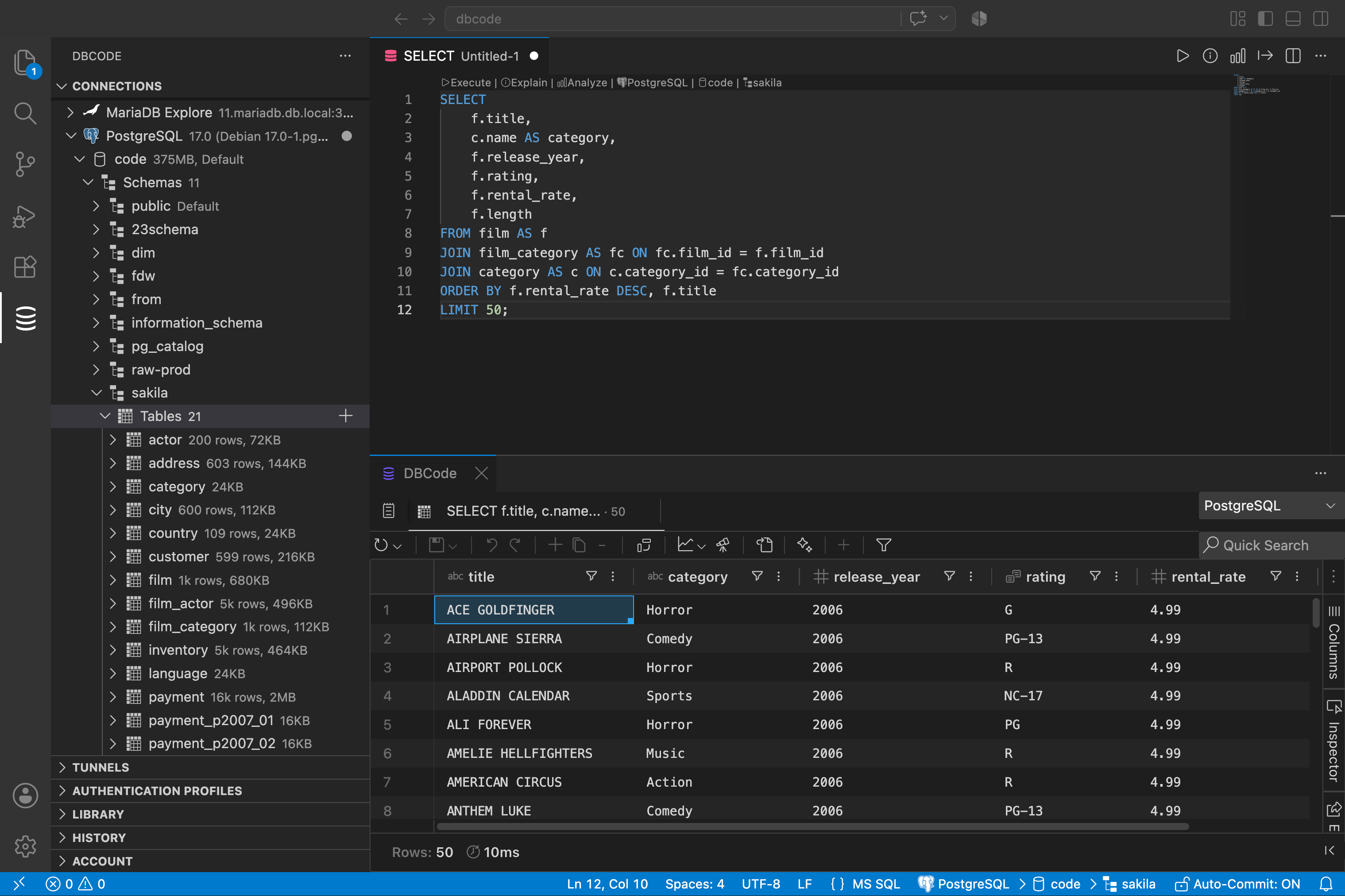Open the Accounts menu icon
This screenshot has width=1345, height=896.
point(25,796)
